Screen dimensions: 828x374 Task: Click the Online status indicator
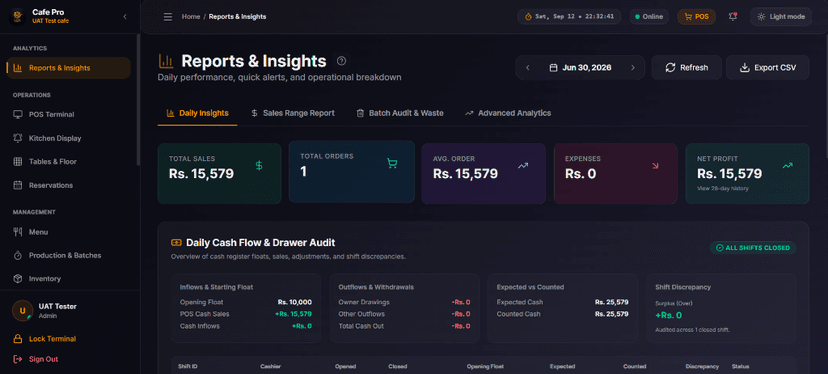(649, 16)
